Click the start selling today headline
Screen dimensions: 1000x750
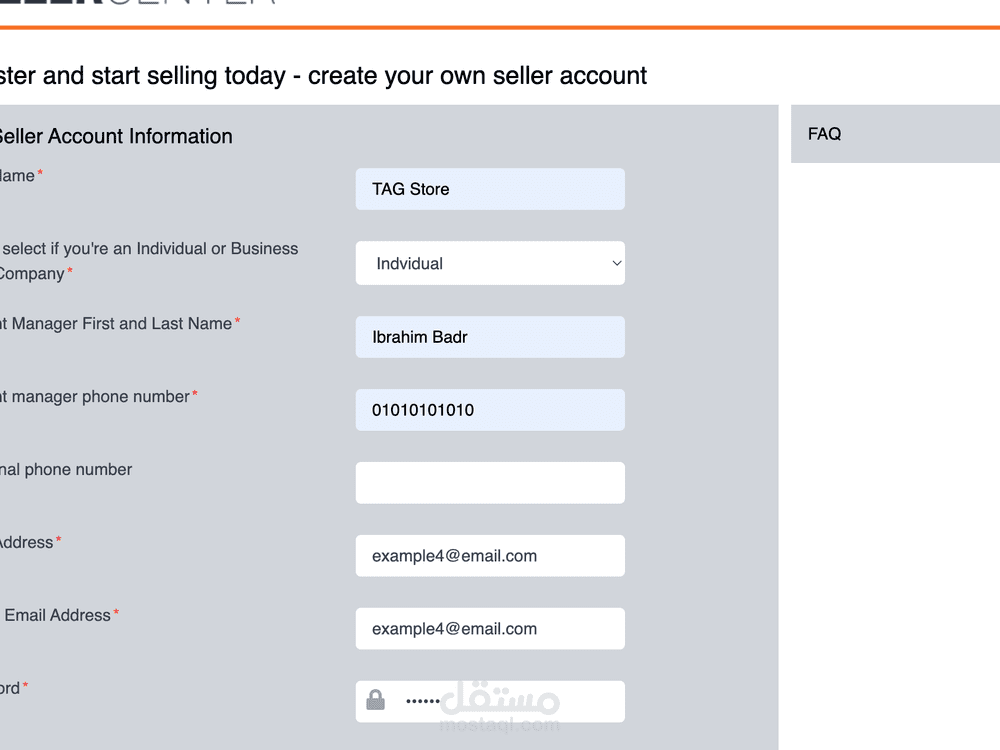tap(320, 76)
